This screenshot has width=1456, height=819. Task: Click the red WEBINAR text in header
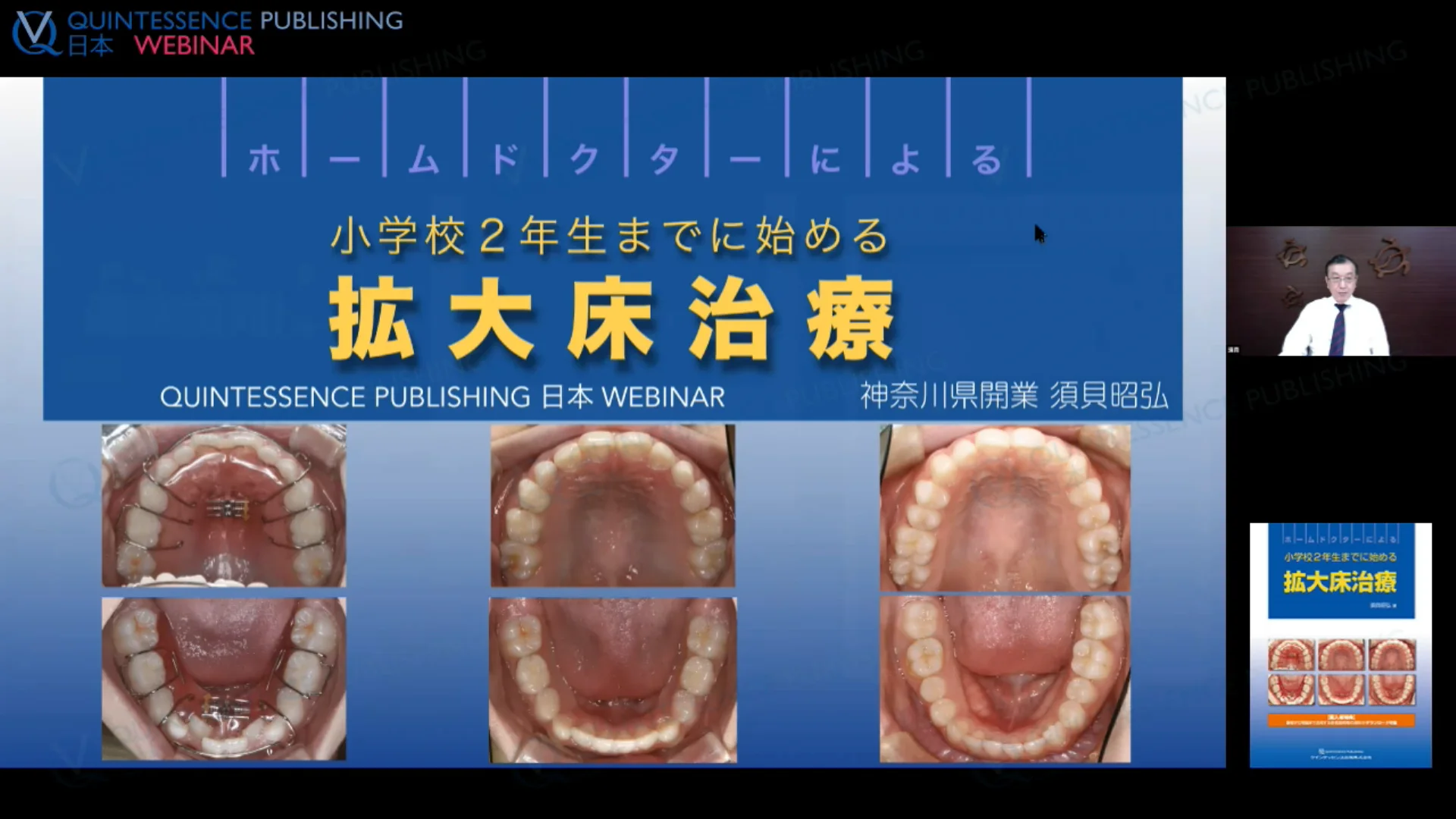coord(194,45)
